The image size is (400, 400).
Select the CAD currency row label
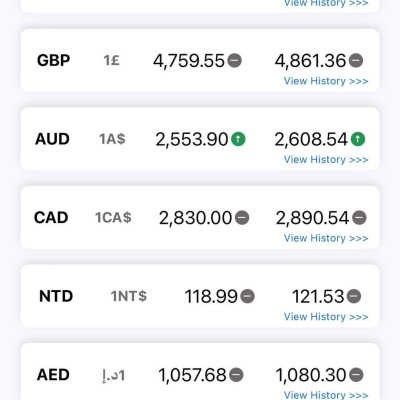51,218
